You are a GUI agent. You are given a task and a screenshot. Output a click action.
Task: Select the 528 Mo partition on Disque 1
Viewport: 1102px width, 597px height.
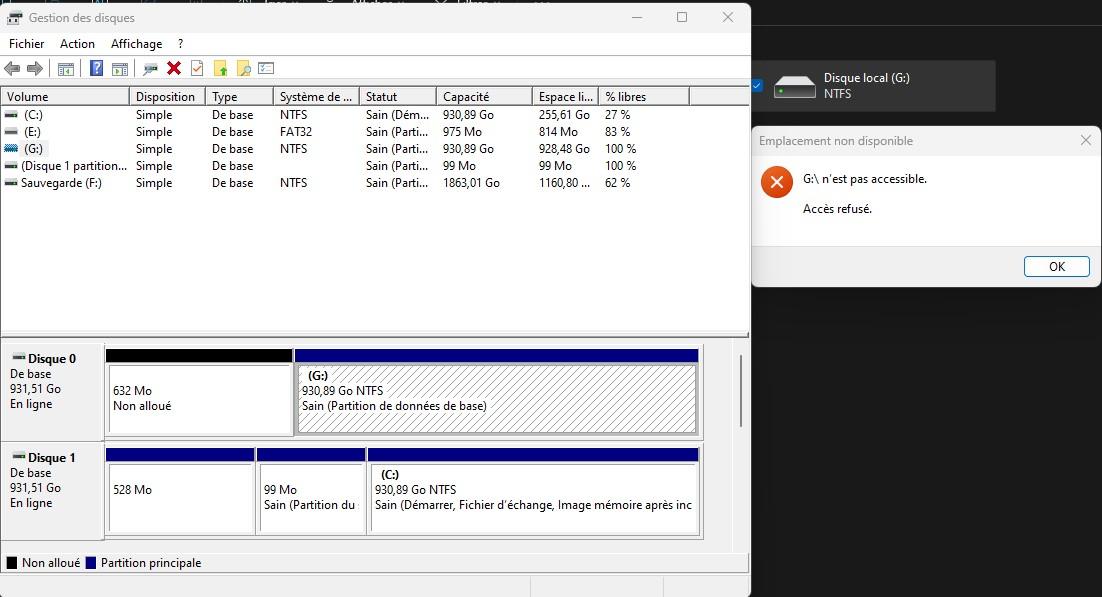180,492
